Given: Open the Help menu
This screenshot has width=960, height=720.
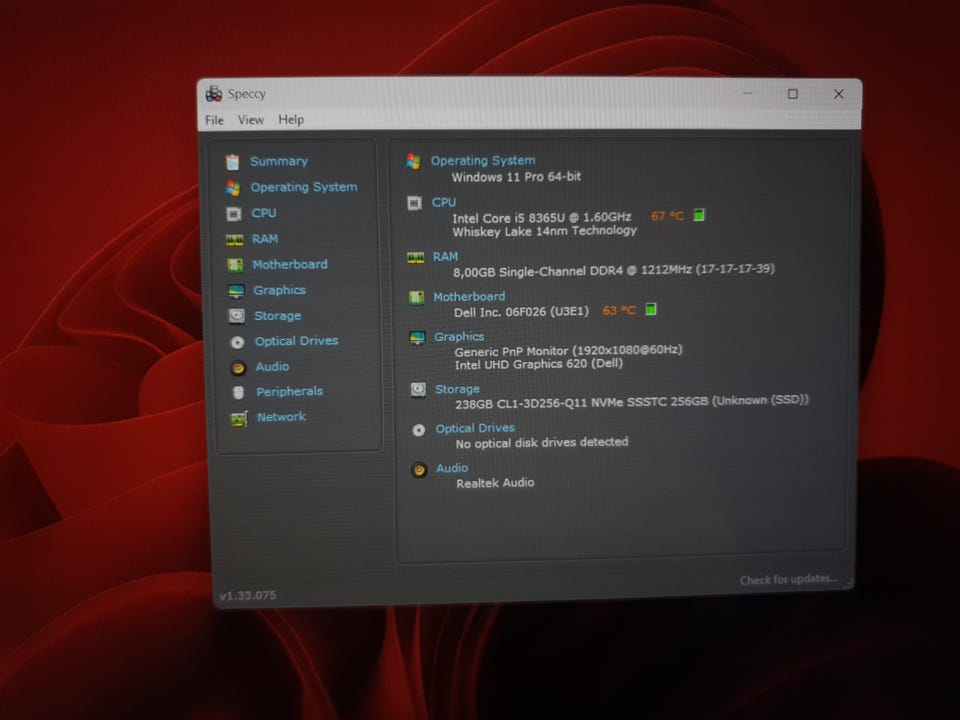Looking at the screenshot, I should point(291,119).
